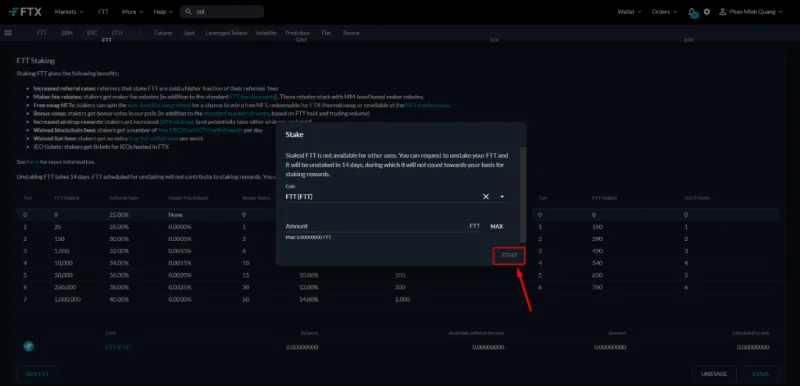Open the free fiat withdrawal link
This screenshot has height=386, width=800.
click(x=153, y=138)
